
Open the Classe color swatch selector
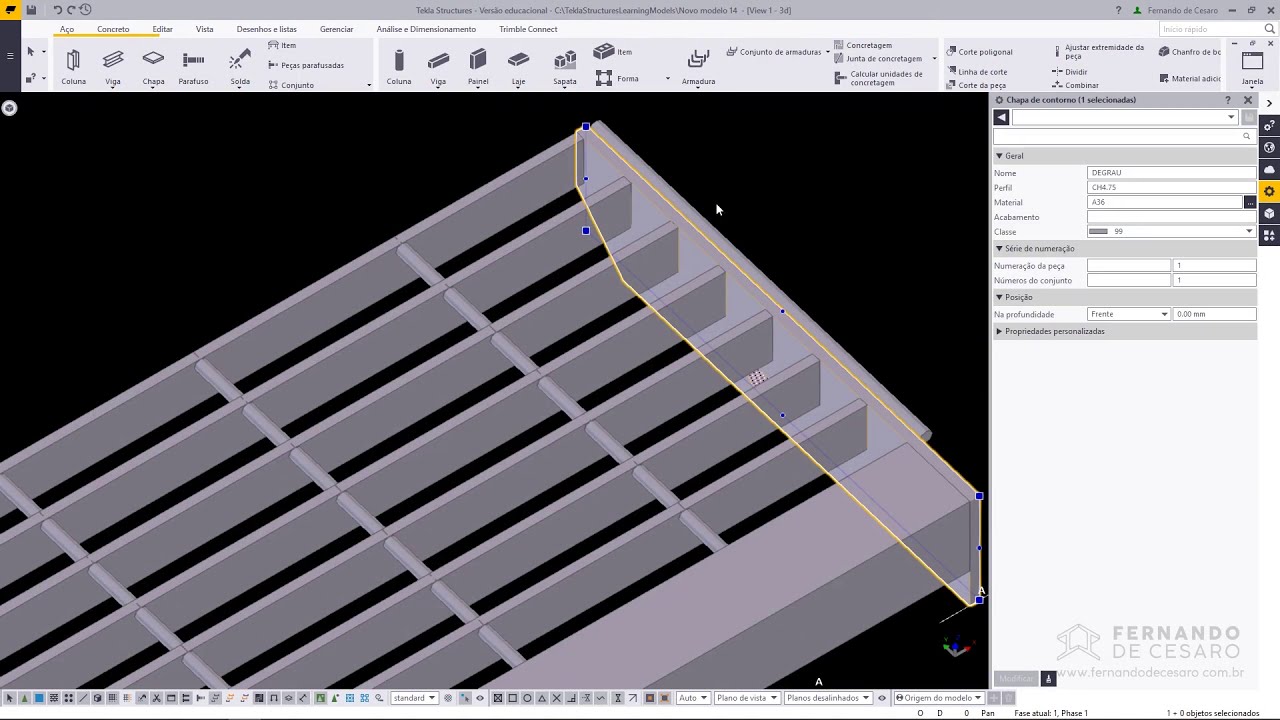click(x=1171, y=231)
